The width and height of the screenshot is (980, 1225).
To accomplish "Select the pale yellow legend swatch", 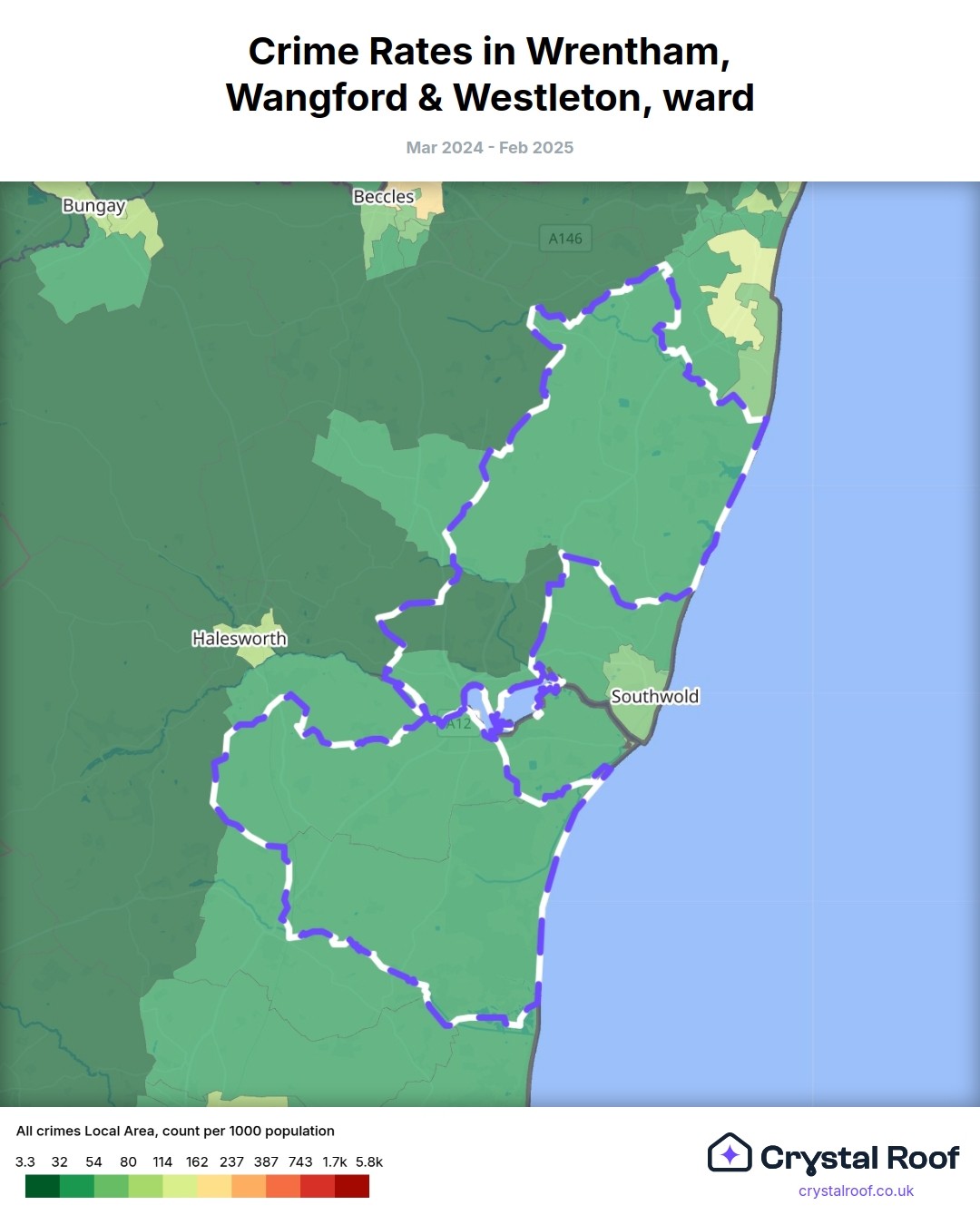I will pyautogui.click(x=214, y=1186).
